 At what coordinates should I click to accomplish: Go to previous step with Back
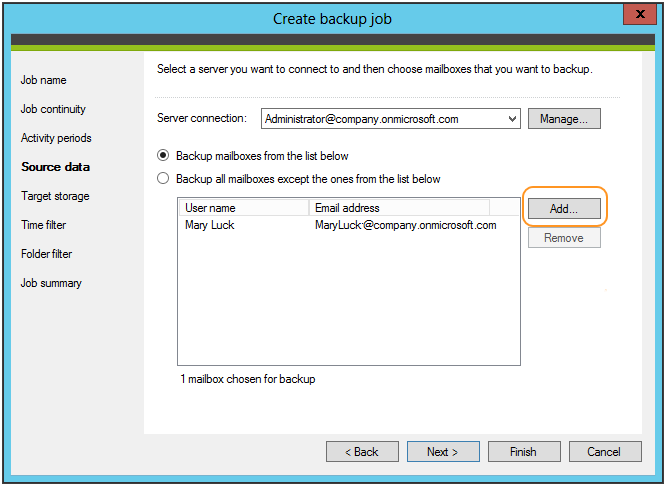click(362, 451)
